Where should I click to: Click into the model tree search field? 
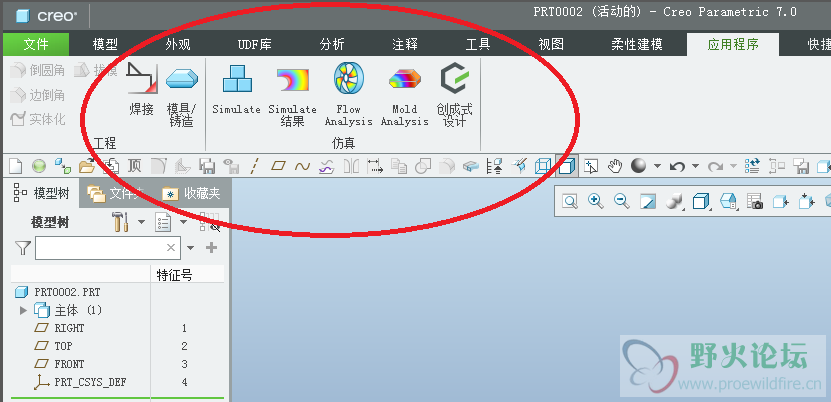(x=108, y=247)
